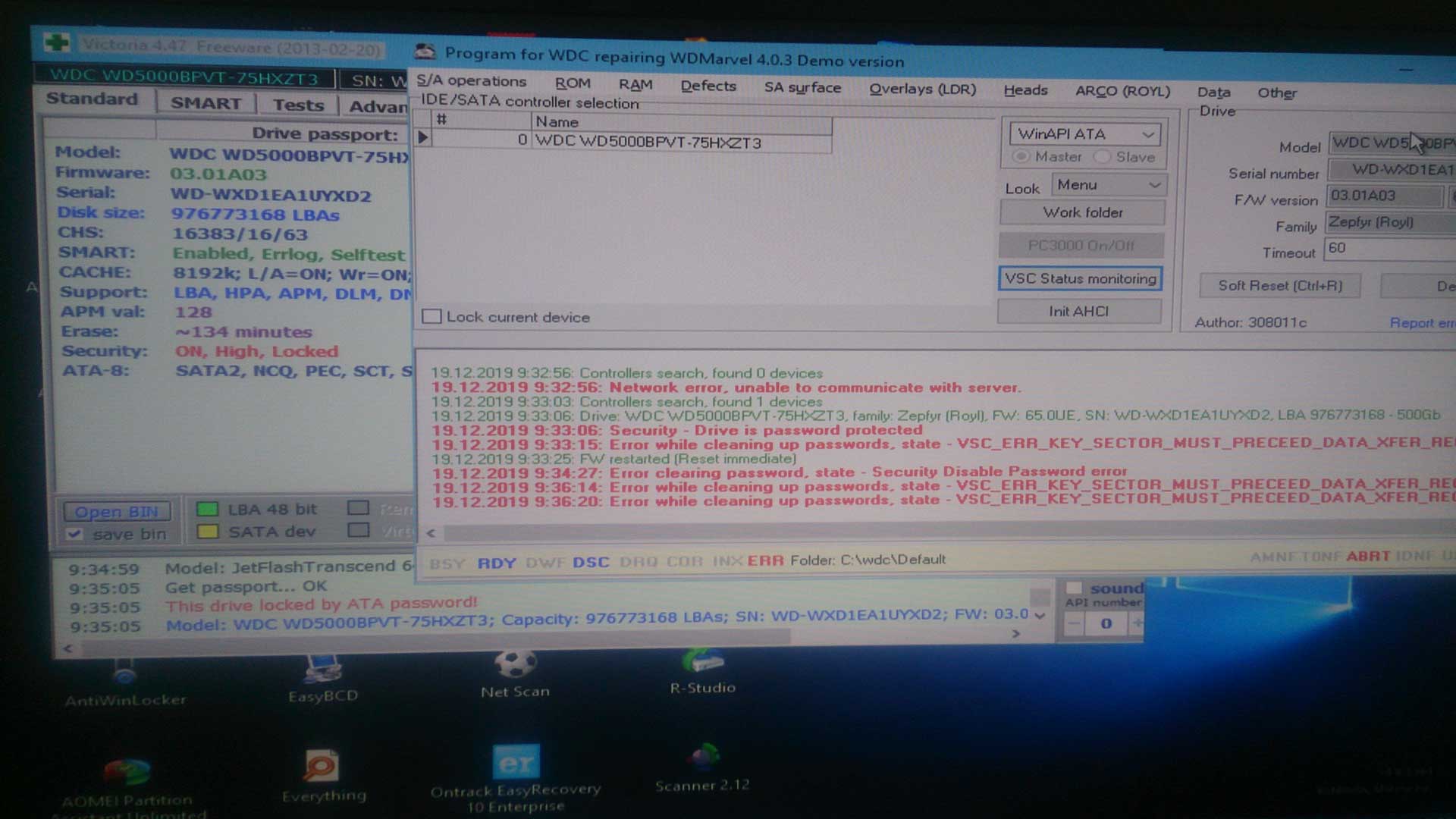Select the Master radio button
Image resolution: width=1456 pixels, height=819 pixels.
pos(1021,156)
